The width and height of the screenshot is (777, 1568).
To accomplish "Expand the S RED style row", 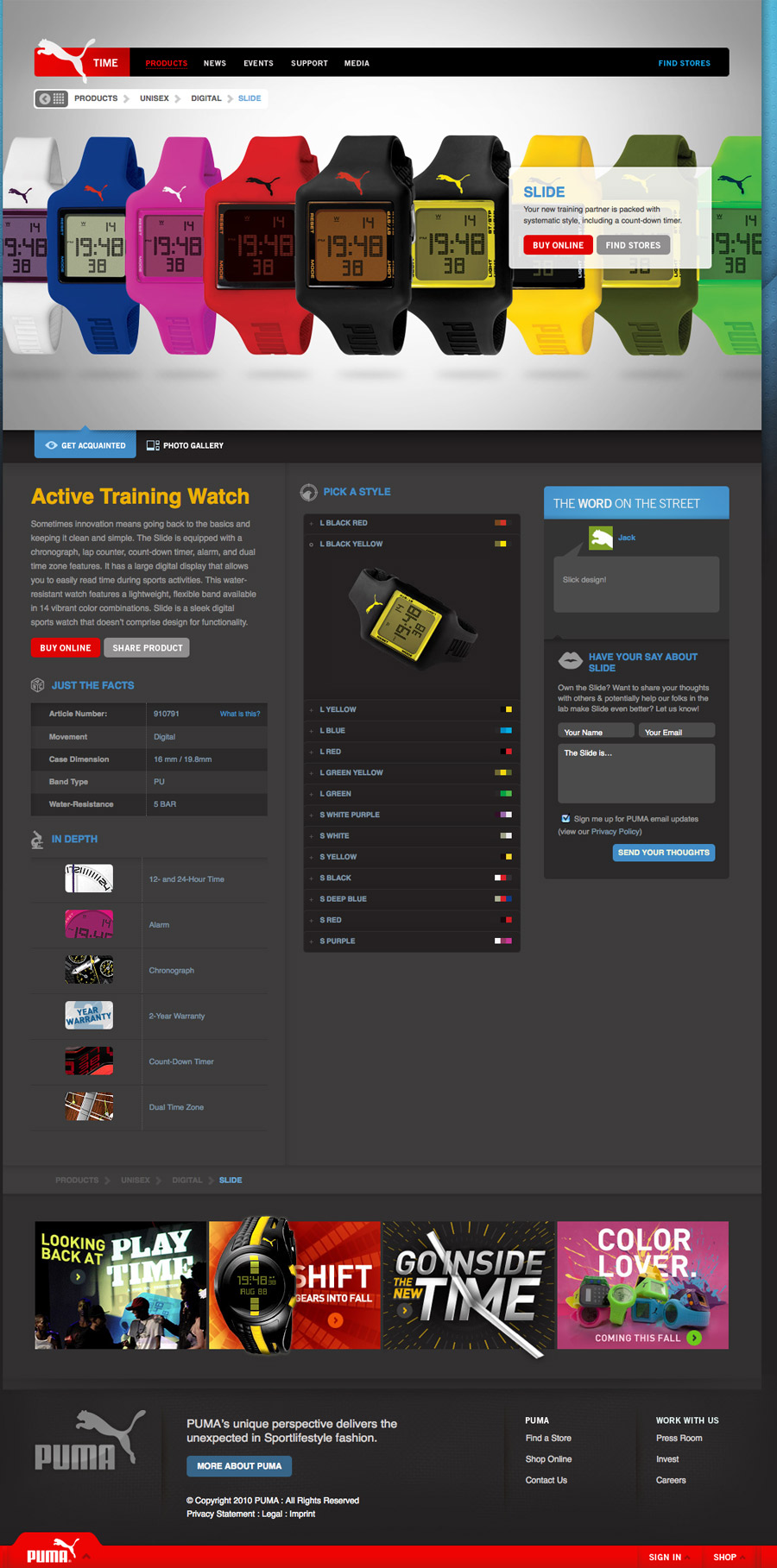I will click(412, 920).
